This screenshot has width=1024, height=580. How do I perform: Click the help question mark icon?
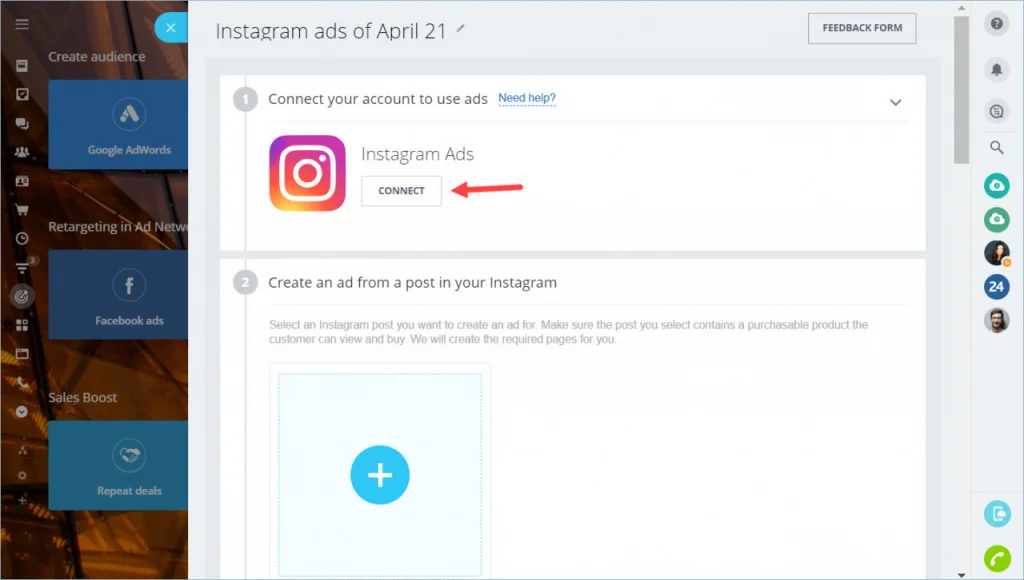coord(997,24)
